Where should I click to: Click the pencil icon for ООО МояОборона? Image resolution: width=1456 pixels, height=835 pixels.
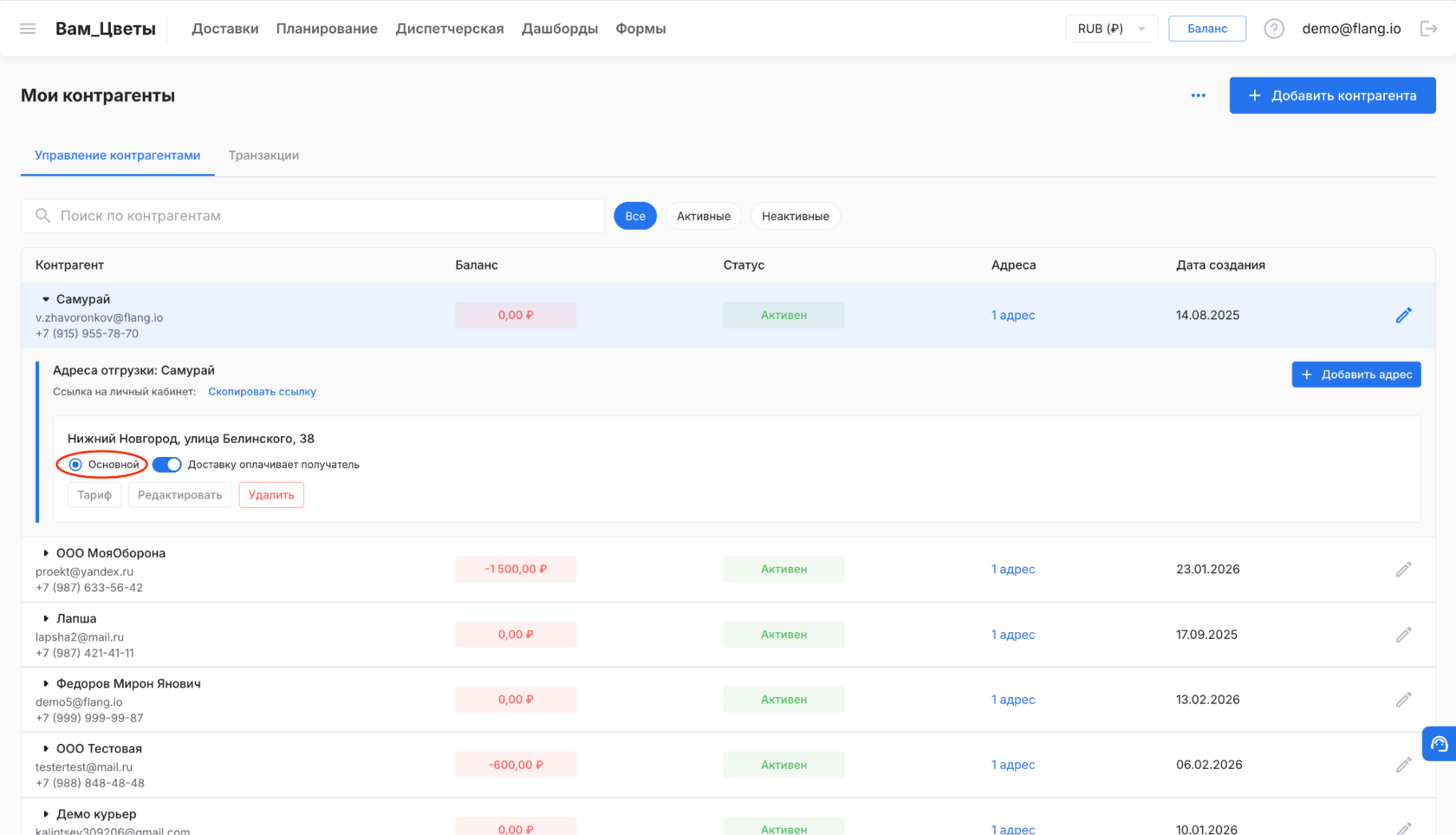1404,570
